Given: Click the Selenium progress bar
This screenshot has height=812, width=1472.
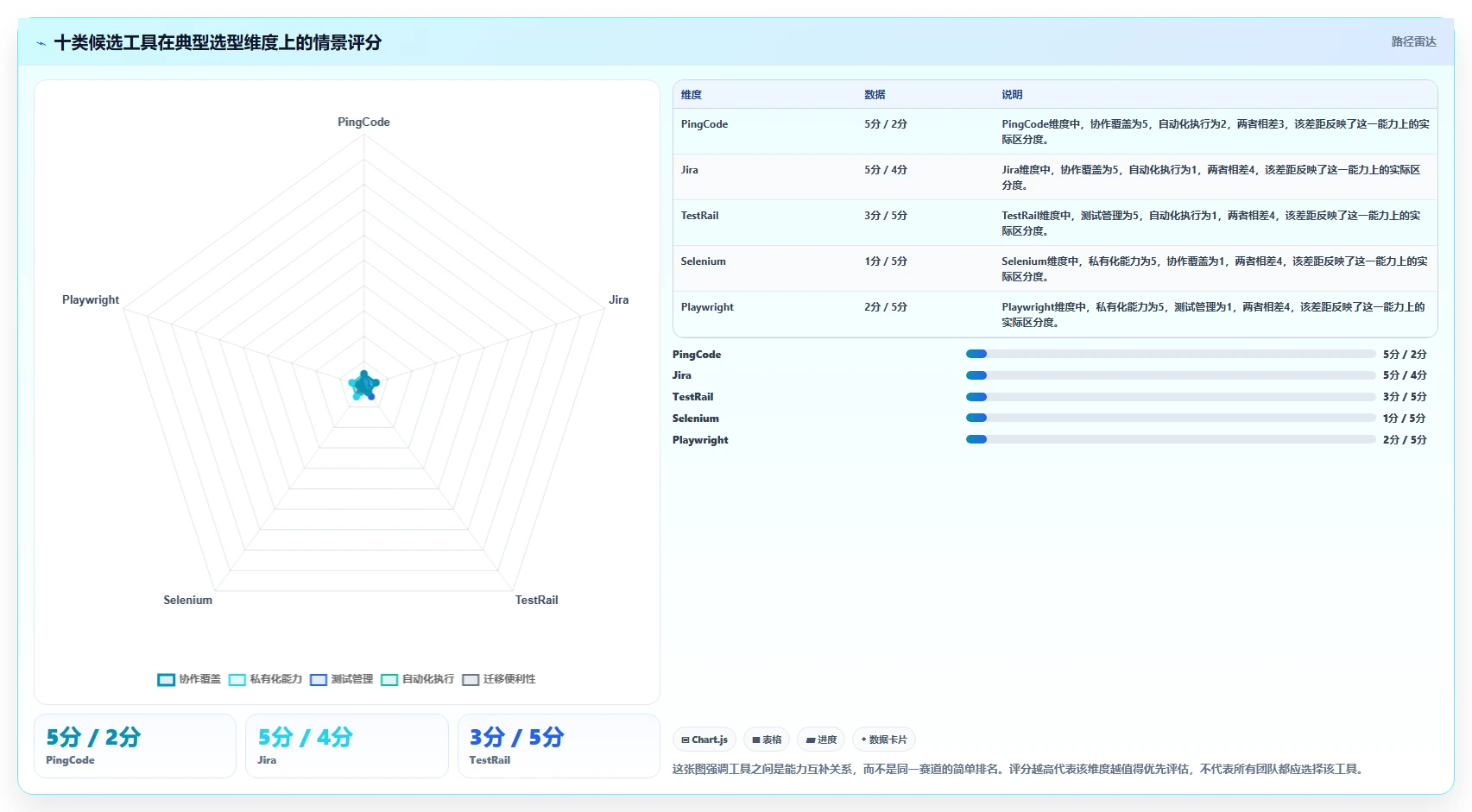Looking at the screenshot, I should [1171, 418].
